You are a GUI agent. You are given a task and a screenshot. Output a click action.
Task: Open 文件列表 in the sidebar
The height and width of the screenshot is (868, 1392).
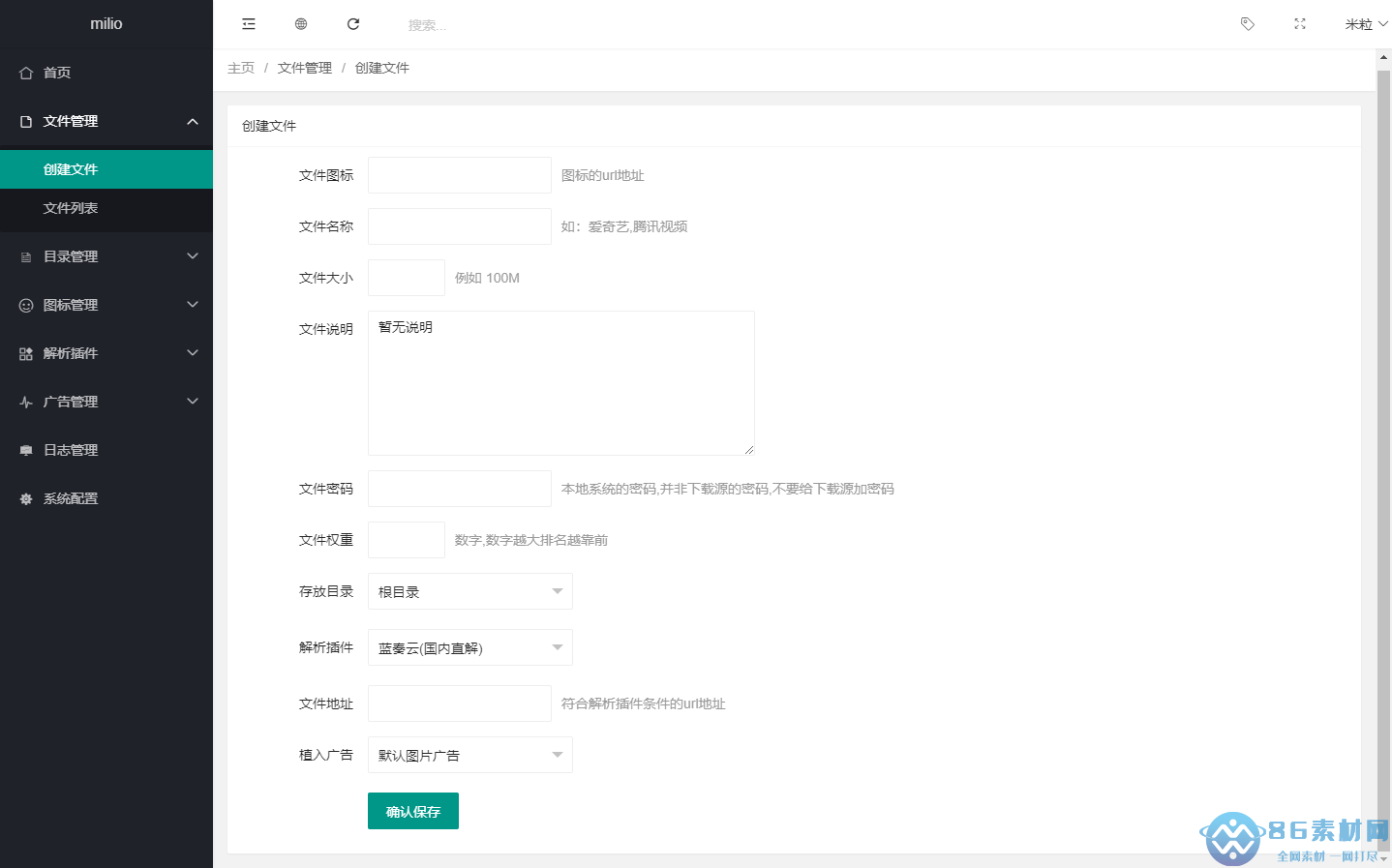click(x=71, y=208)
